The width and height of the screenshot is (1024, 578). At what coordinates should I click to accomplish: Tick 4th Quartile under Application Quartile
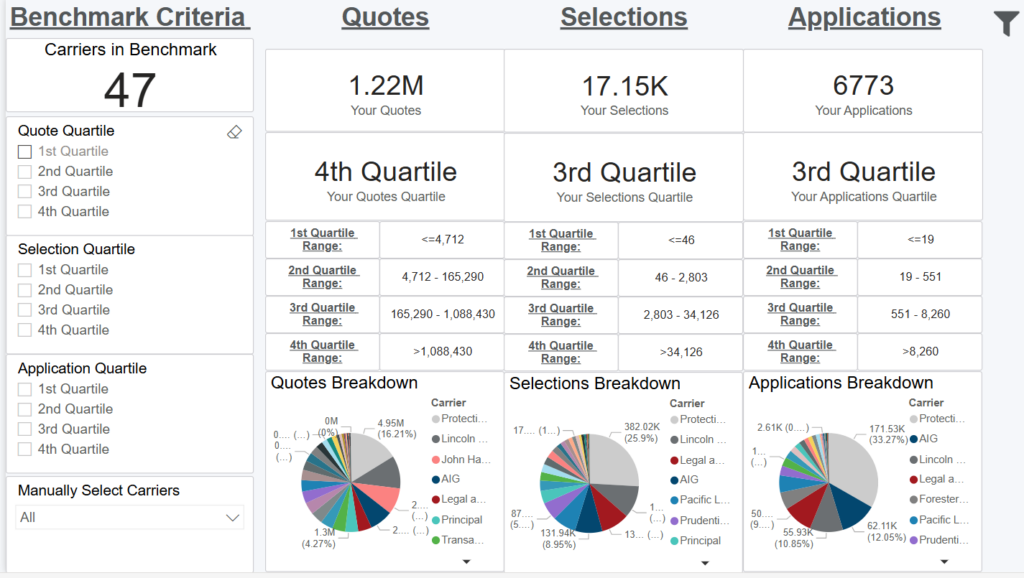pyautogui.click(x=25, y=449)
